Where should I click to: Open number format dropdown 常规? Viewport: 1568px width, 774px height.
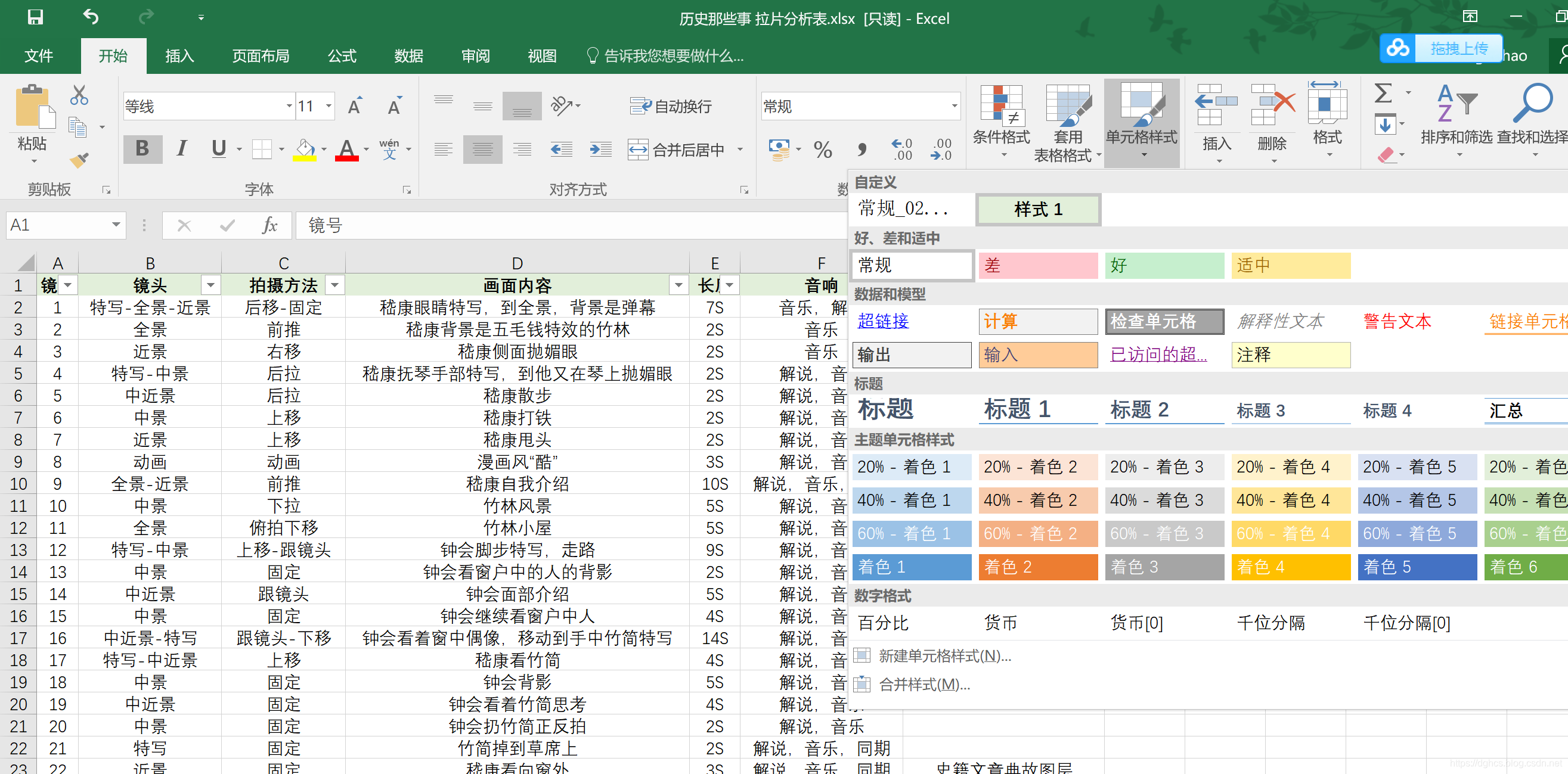pos(955,106)
